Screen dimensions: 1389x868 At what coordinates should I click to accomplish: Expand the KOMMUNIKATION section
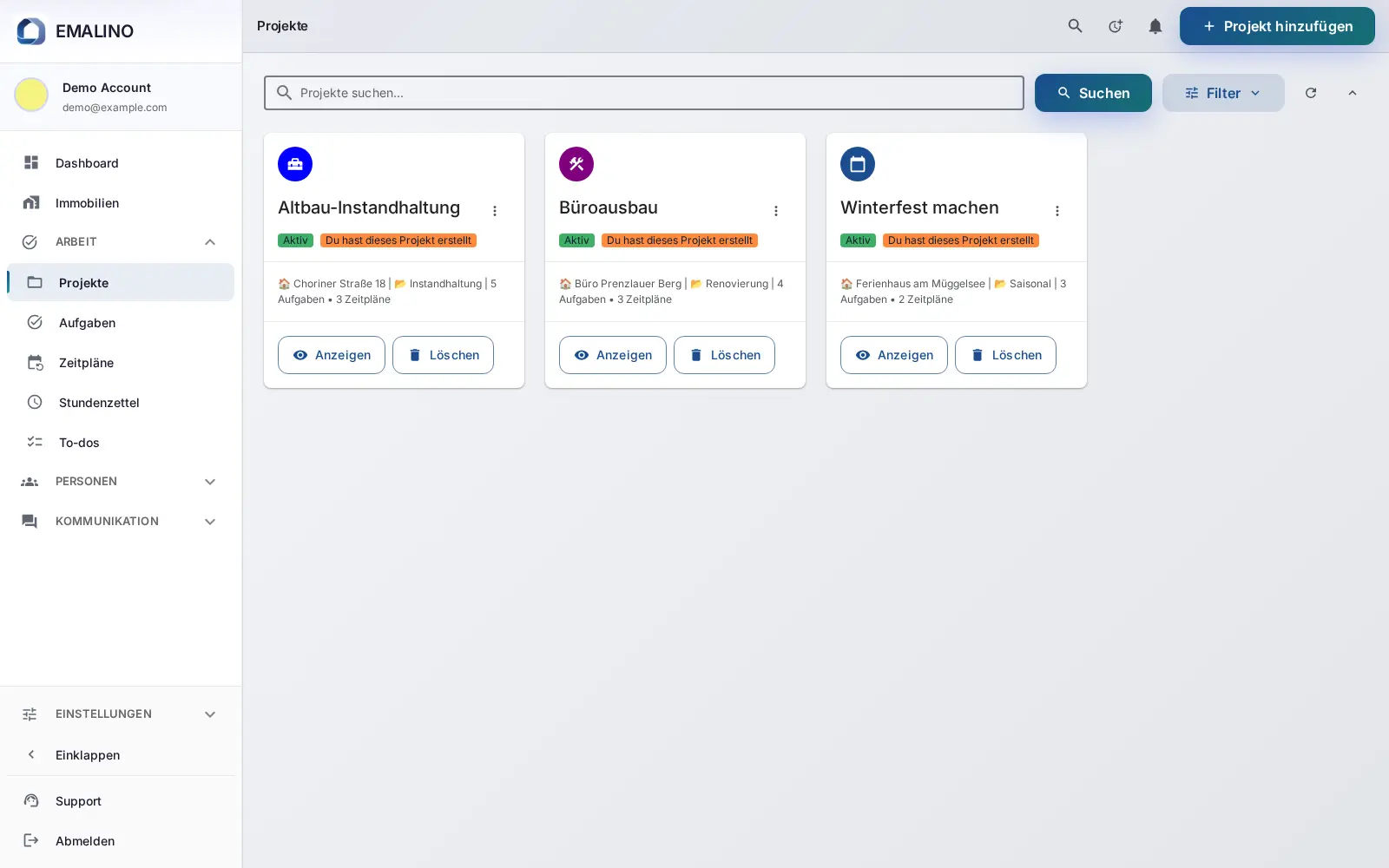pos(121,522)
